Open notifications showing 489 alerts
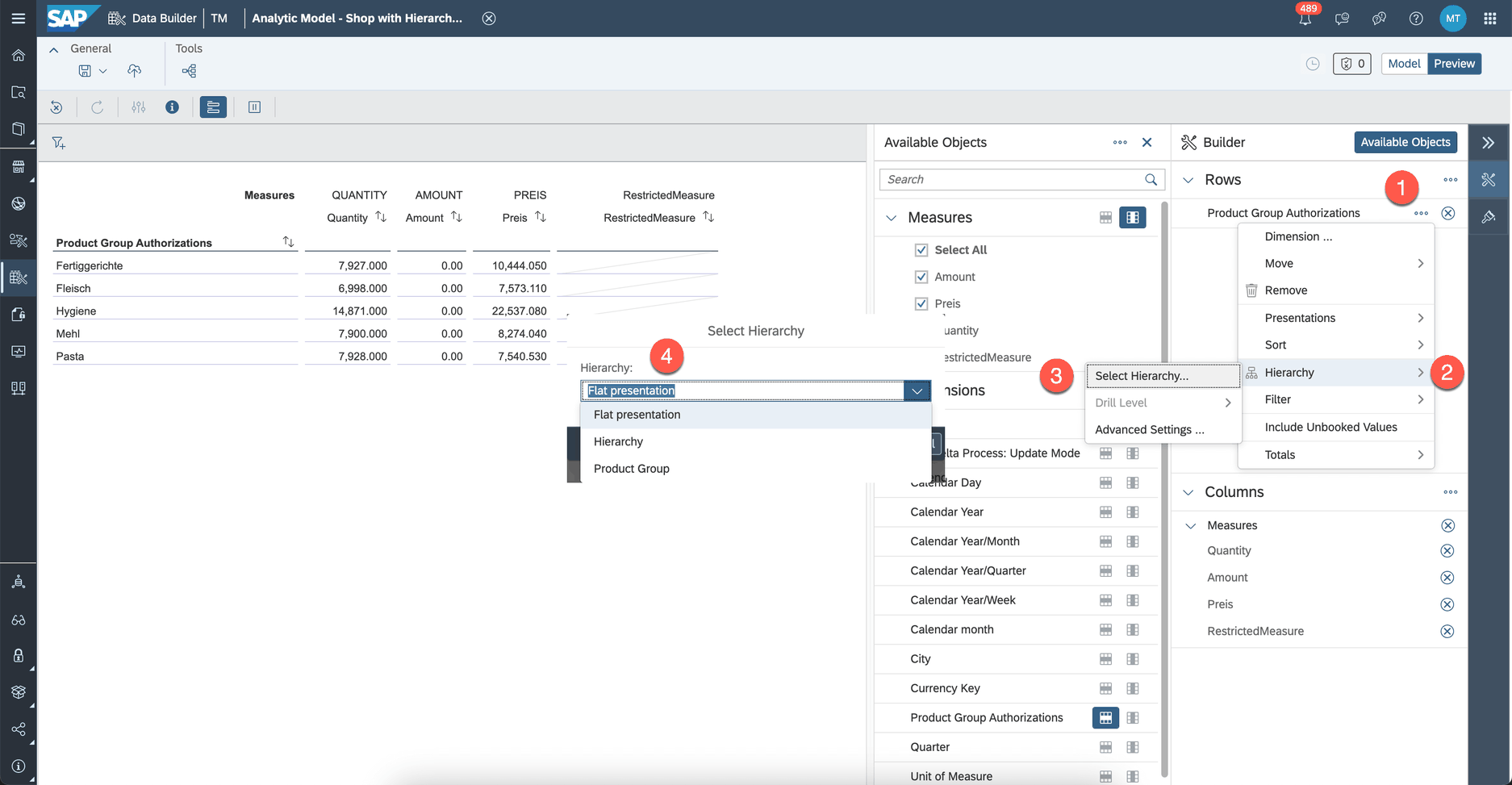 (1305, 18)
